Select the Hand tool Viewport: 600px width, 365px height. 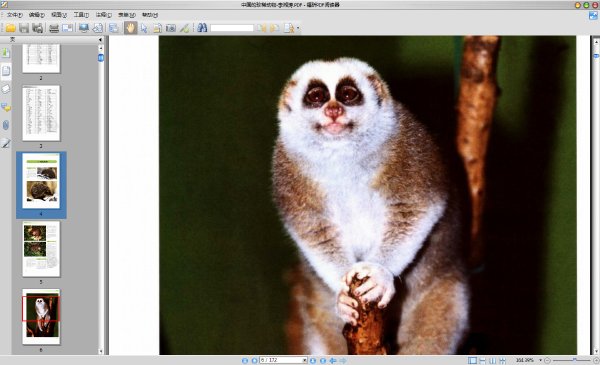pyautogui.click(x=130, y=28)
